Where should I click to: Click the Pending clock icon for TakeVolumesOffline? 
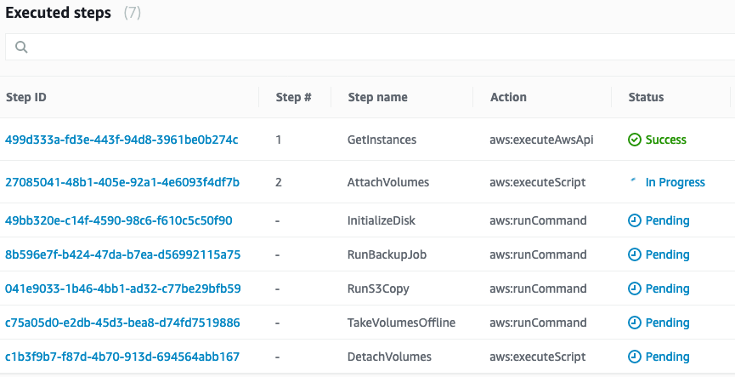point(634,323)
